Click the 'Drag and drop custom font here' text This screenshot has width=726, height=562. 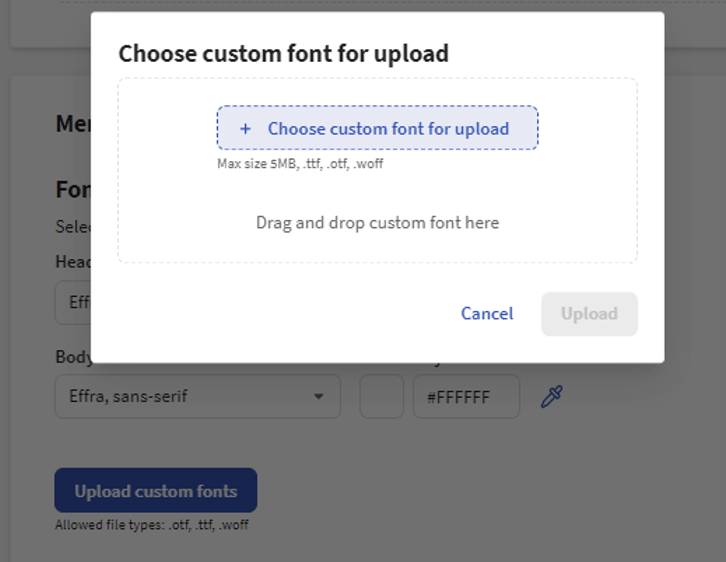pyautogui.click(x=377, y=222)
